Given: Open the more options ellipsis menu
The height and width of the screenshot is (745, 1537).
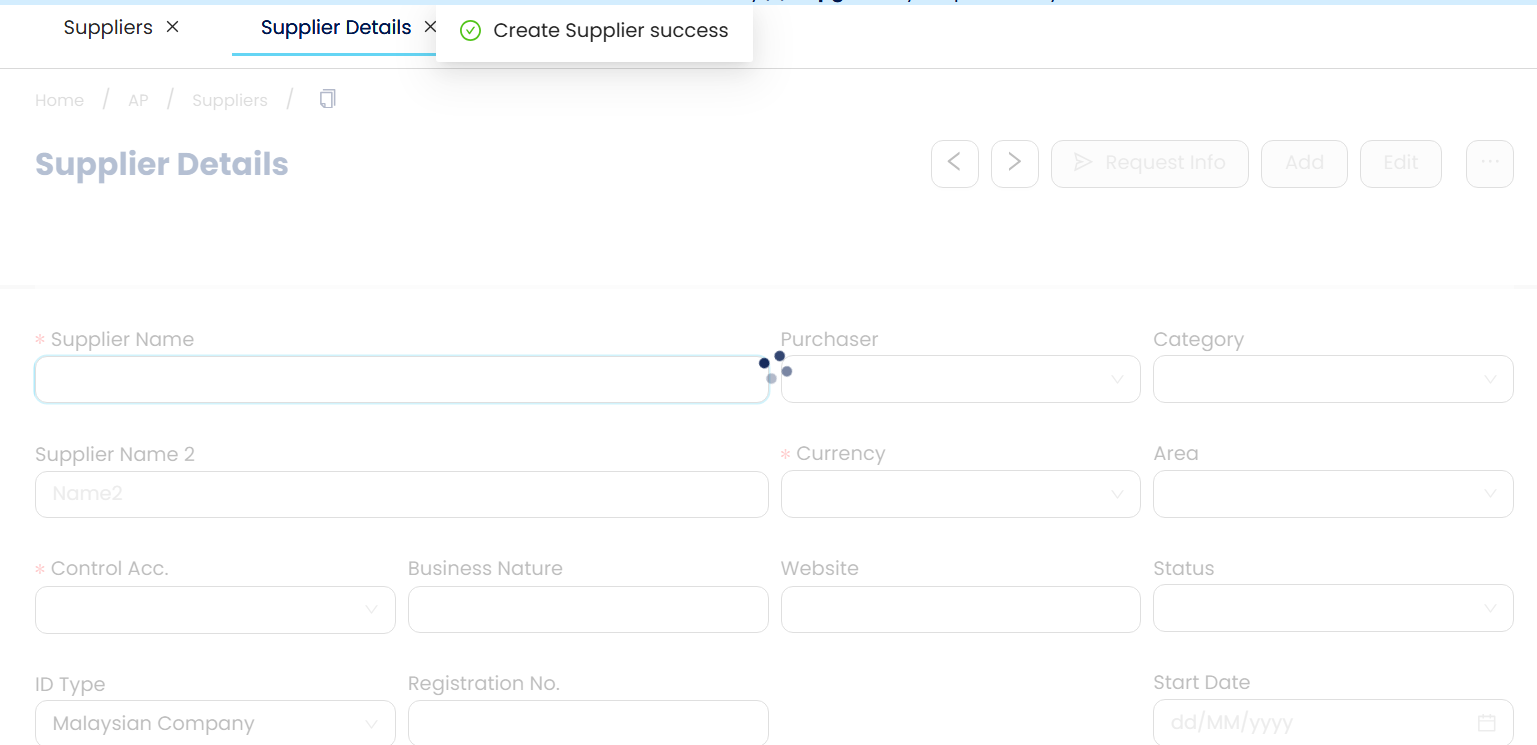Looking at the screenshot, I should (x=1489, y=163).
